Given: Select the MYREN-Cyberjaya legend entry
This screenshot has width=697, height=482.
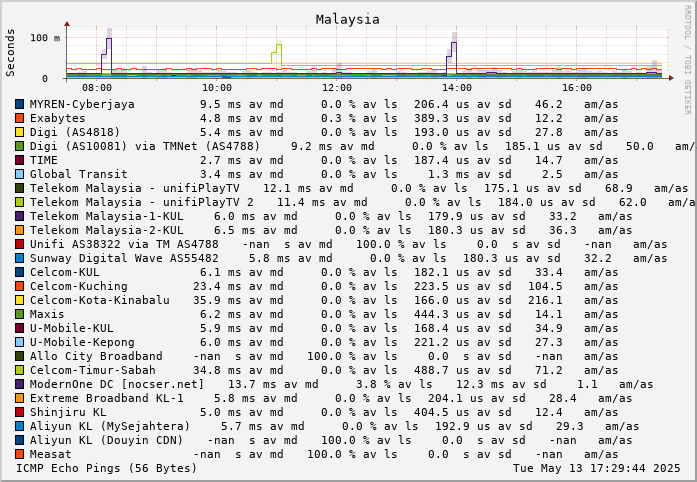Looking at the screenshot, I should 316,104.
